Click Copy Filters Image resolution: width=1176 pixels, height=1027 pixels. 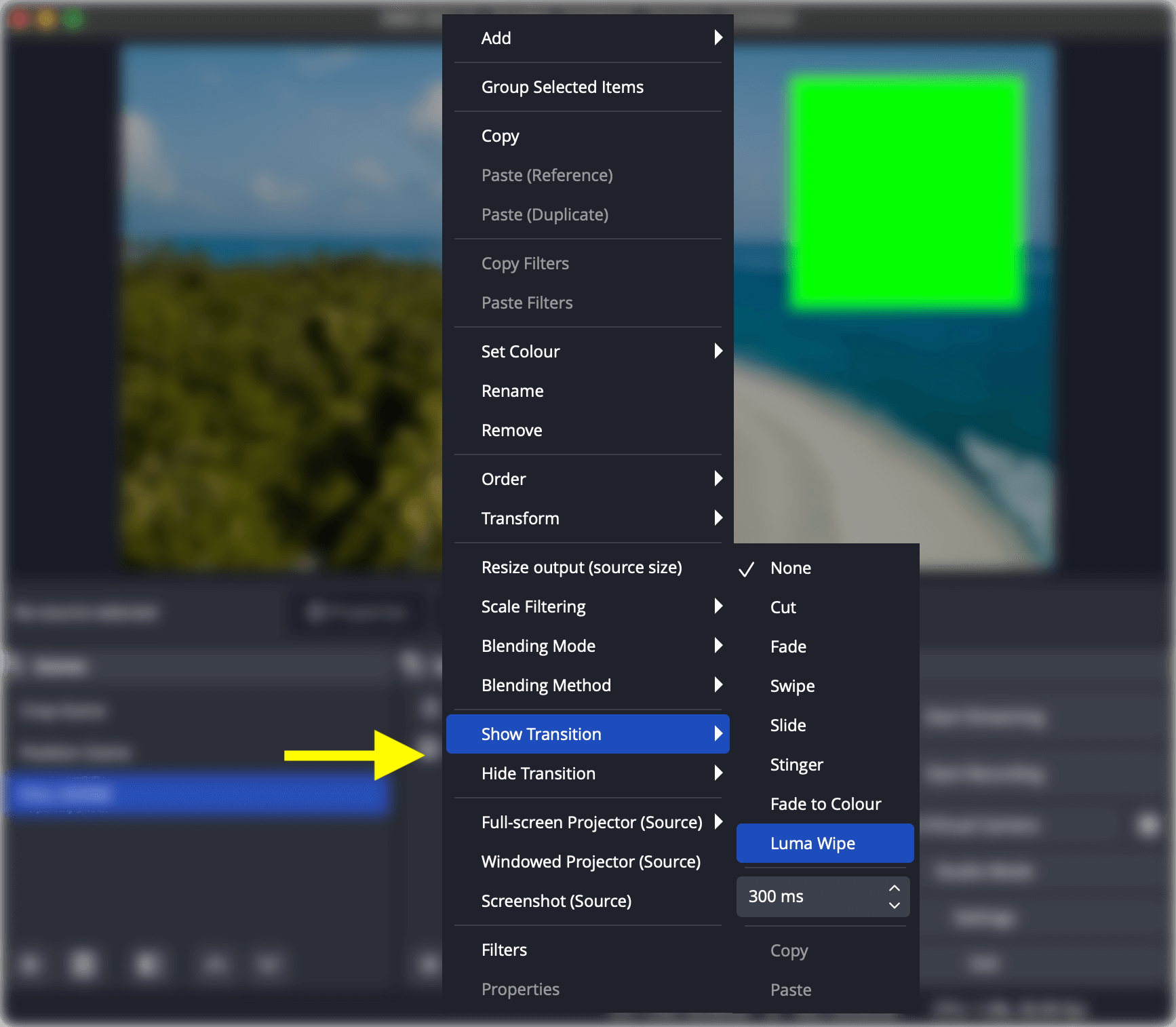click(525, 263)
